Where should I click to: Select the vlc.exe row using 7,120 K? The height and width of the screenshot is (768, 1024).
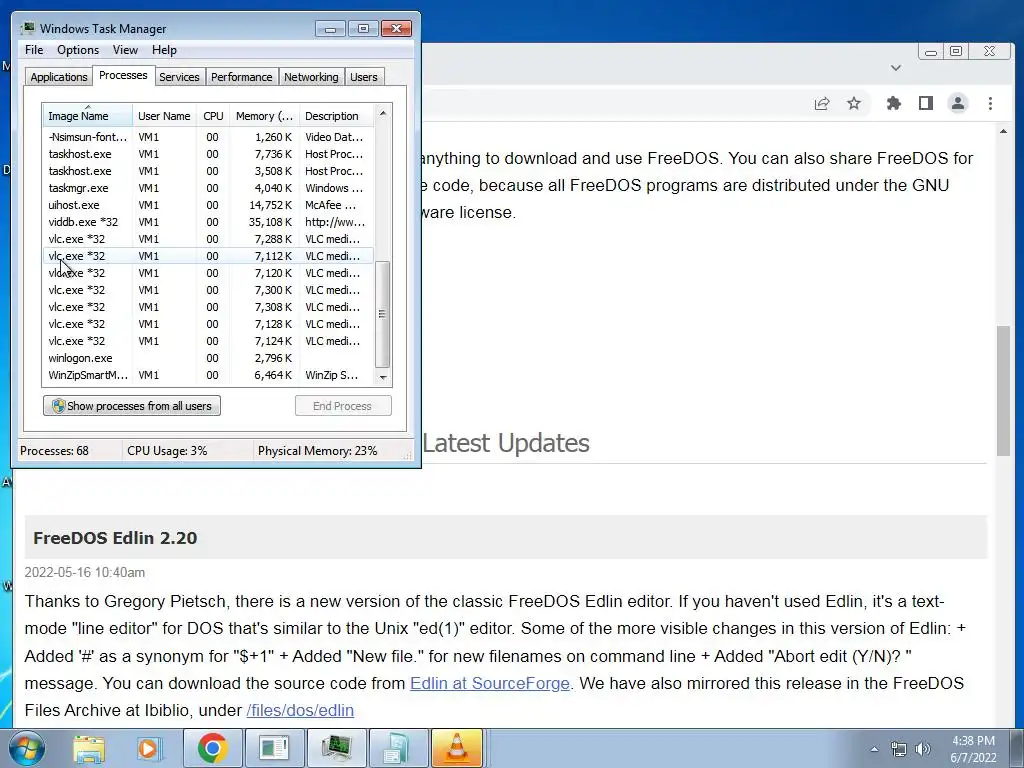tap(209, 273)
